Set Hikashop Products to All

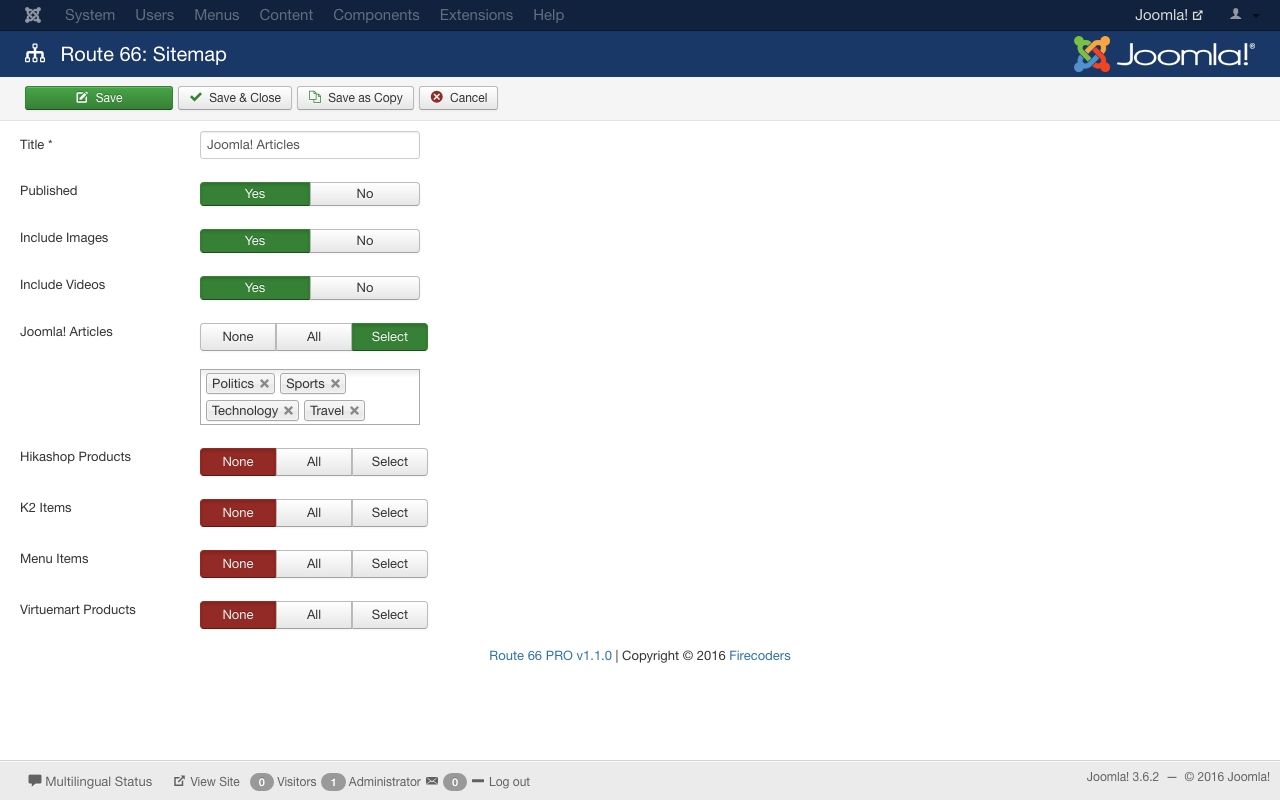[314, 462]
